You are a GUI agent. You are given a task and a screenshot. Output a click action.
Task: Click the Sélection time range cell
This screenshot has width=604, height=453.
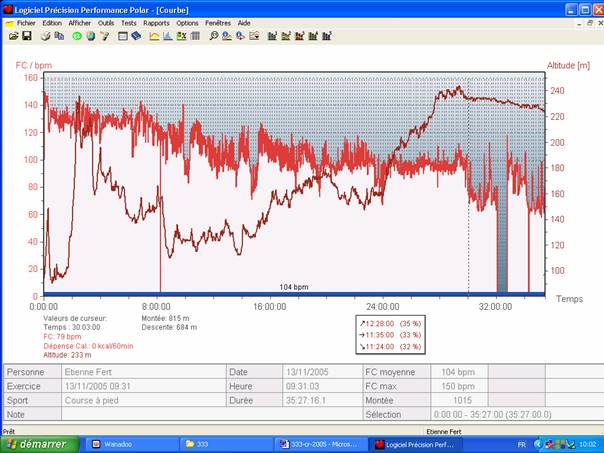coord(489,414)
